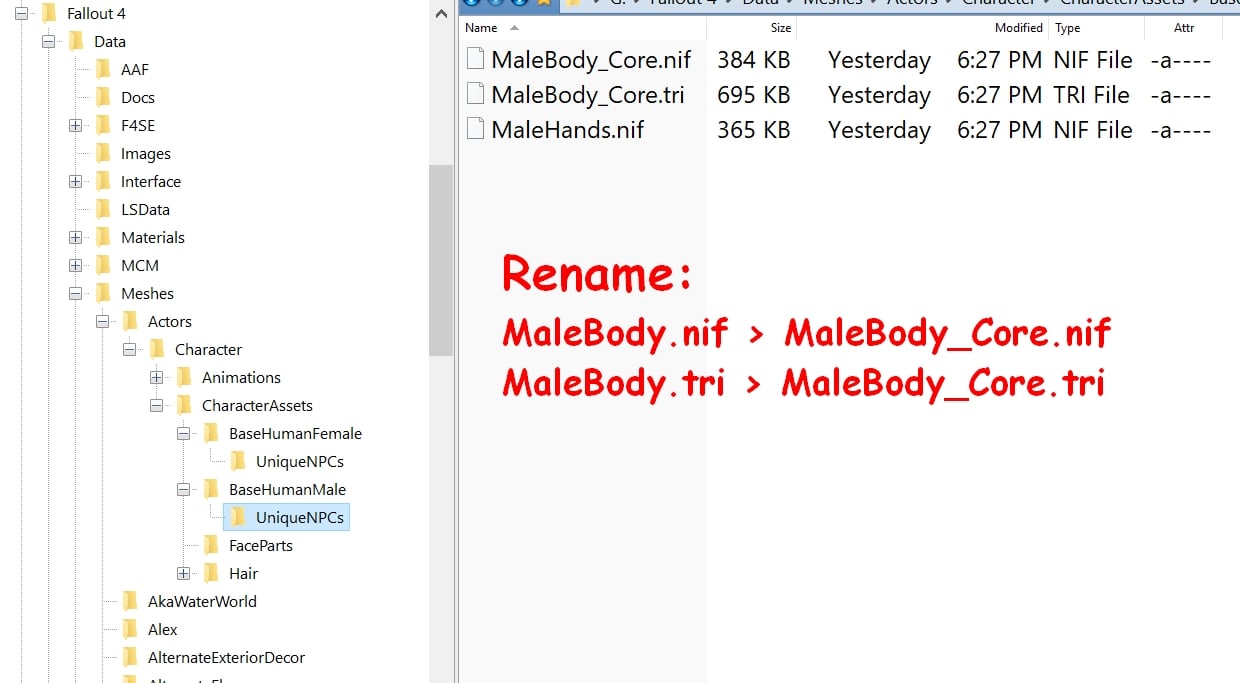Select the AkaWaterWorld folder
This screenshot has height=683, width=1240.
point(203,601)
